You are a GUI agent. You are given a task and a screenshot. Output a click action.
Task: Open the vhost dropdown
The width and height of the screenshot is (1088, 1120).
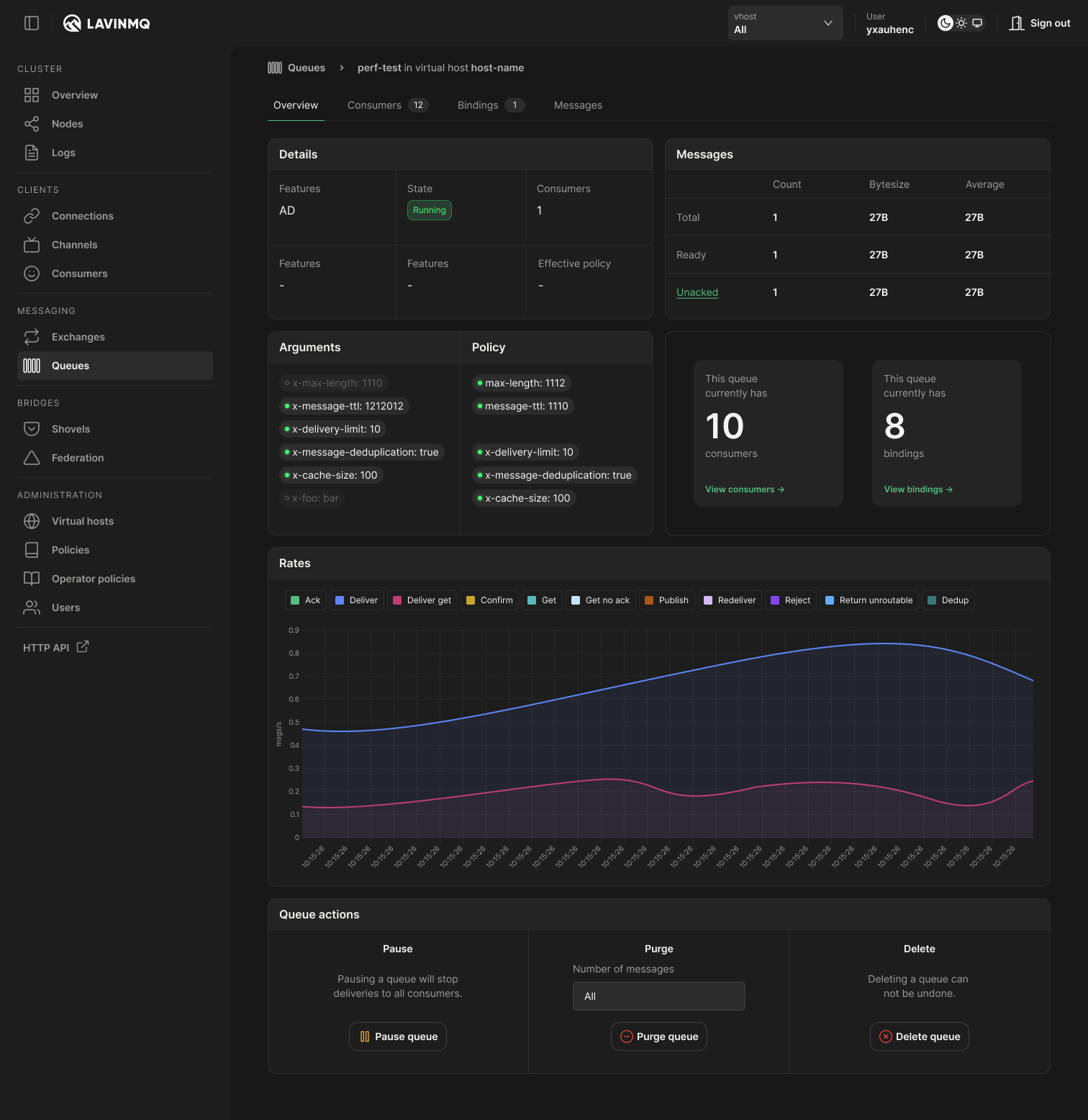(x=785, y=23)
